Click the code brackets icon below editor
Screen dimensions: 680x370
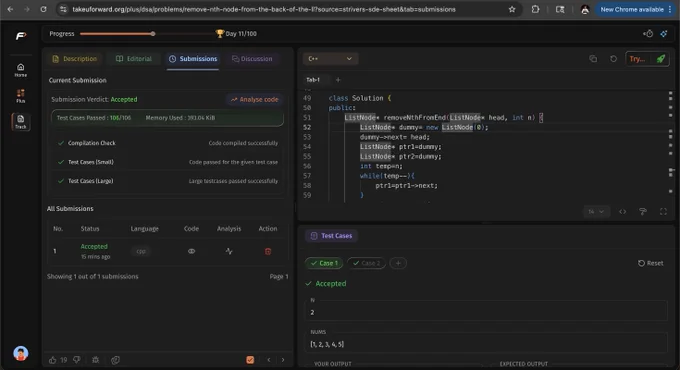coord(622,212)
